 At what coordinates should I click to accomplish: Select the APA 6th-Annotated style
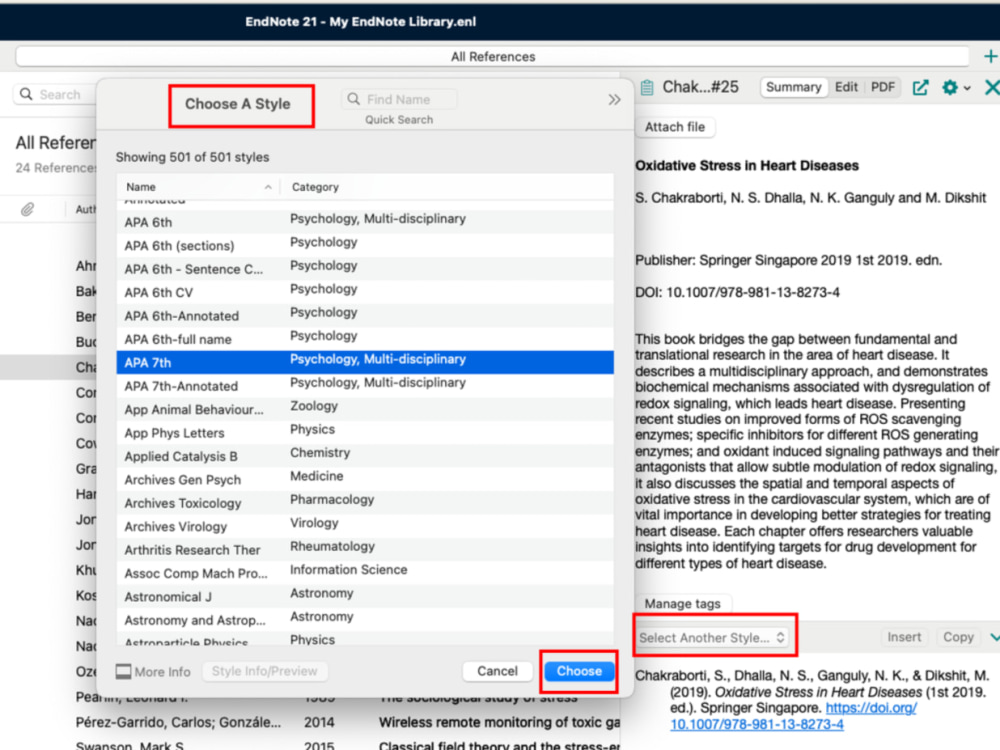point(365,316)
